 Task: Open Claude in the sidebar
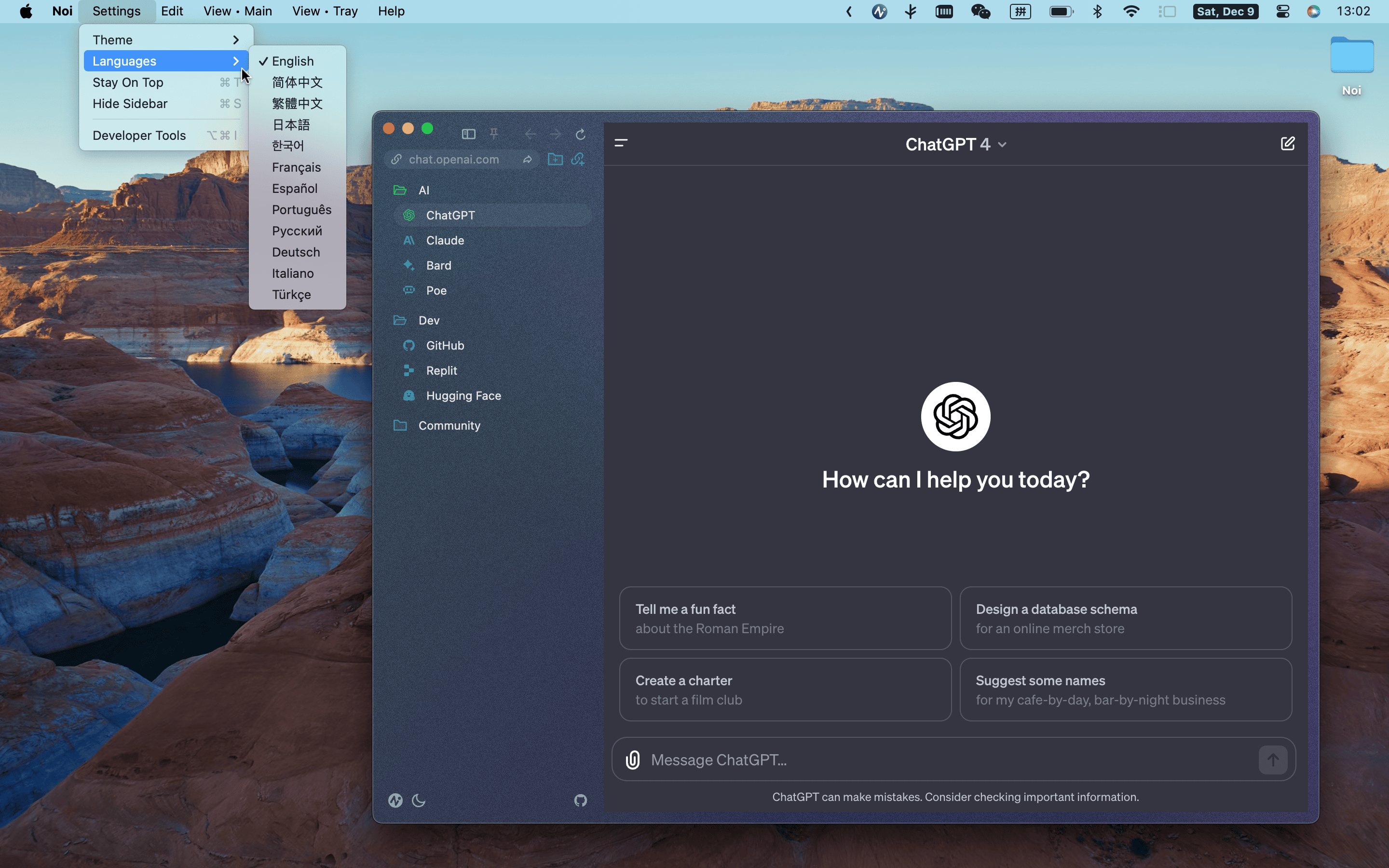[445, 240]
